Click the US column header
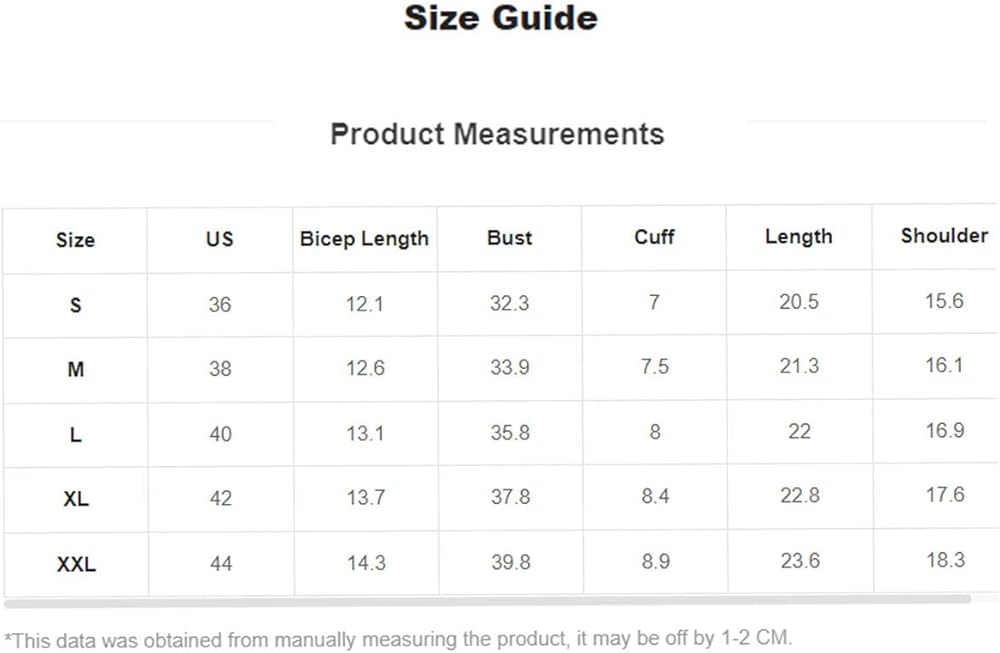This screenshot has width=1000, height=653. [219, 239]
